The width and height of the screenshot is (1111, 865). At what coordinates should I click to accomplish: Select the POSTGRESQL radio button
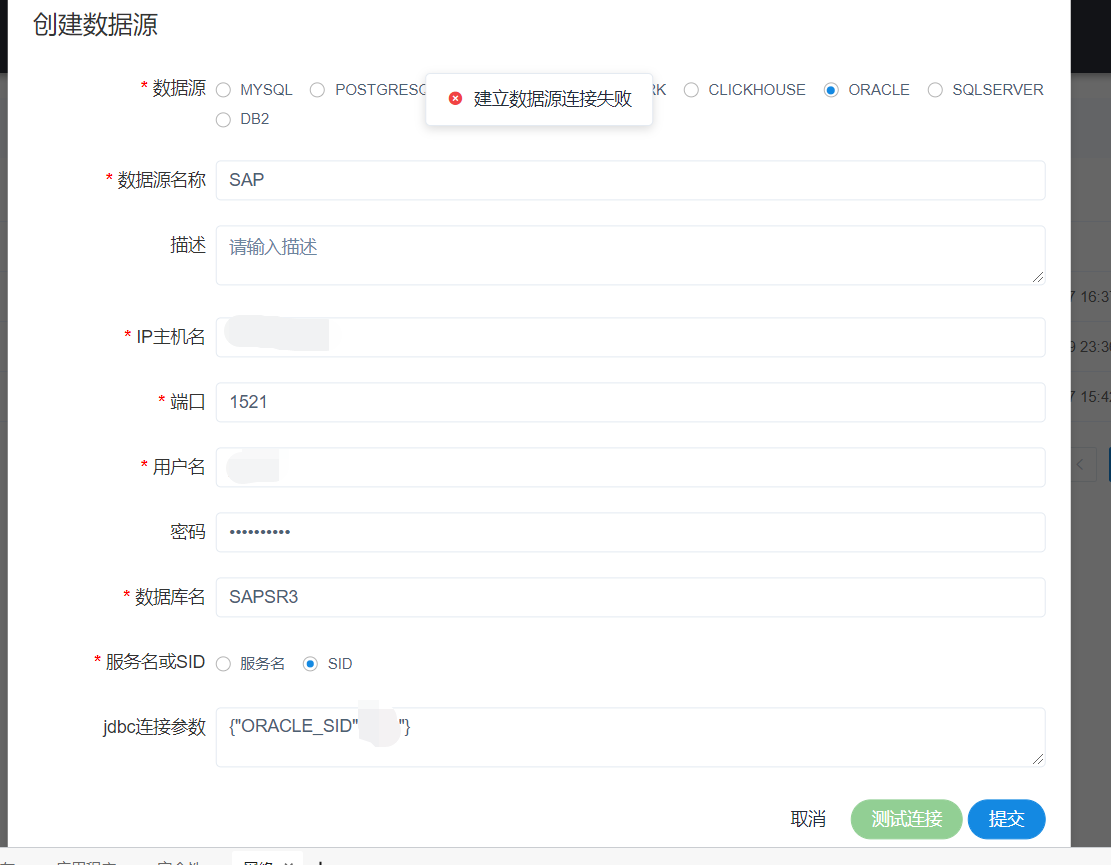pos(316,89)
